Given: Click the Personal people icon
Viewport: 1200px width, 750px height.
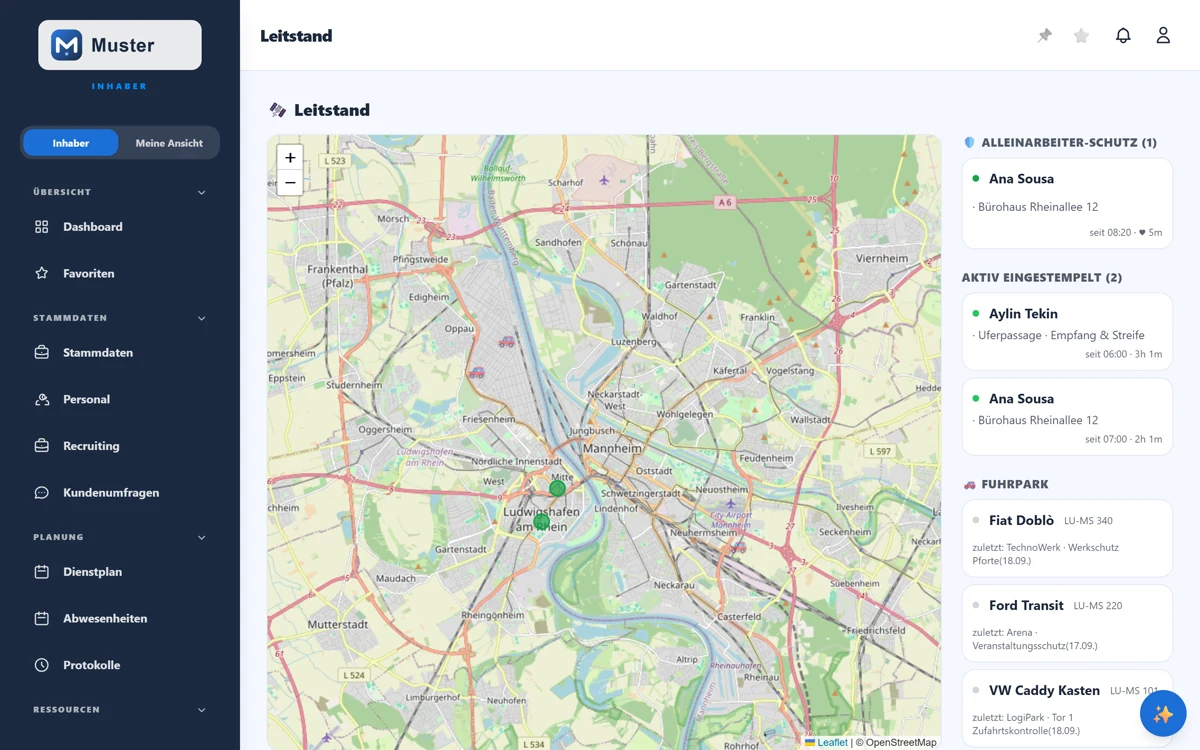Looking at the screenshot, I should point(42,399).
